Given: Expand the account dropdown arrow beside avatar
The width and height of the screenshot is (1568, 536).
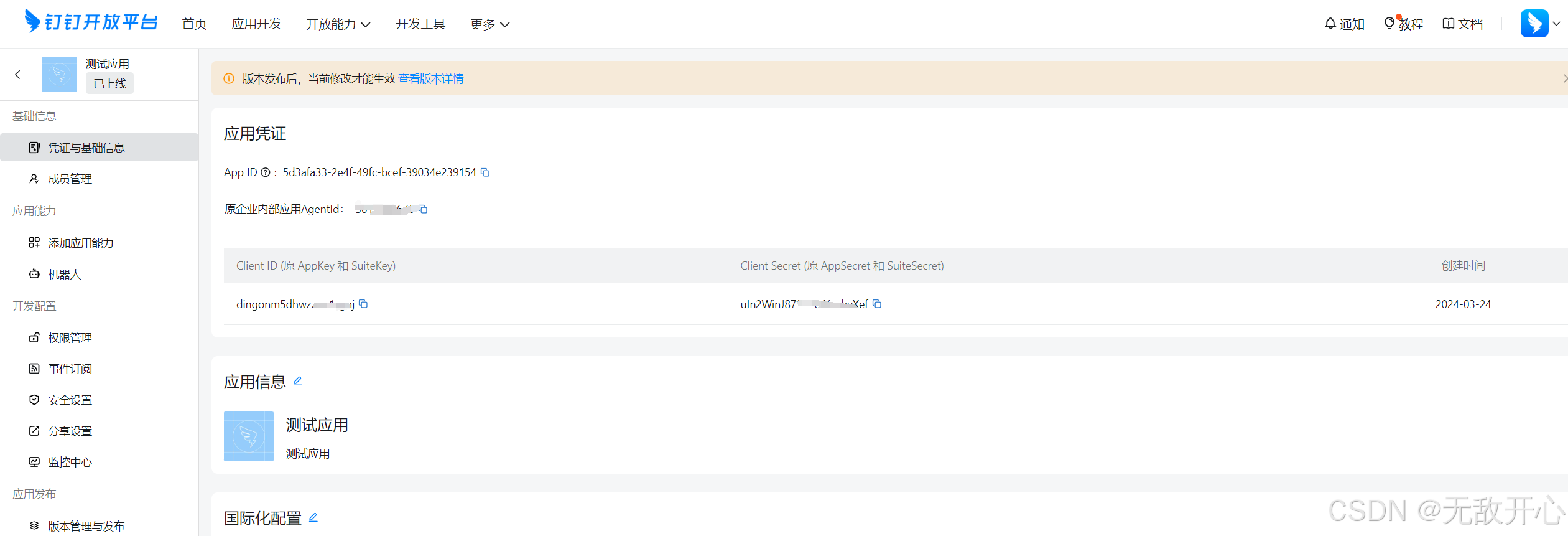Looking at the screenshot, I should tap(1557, 24).
